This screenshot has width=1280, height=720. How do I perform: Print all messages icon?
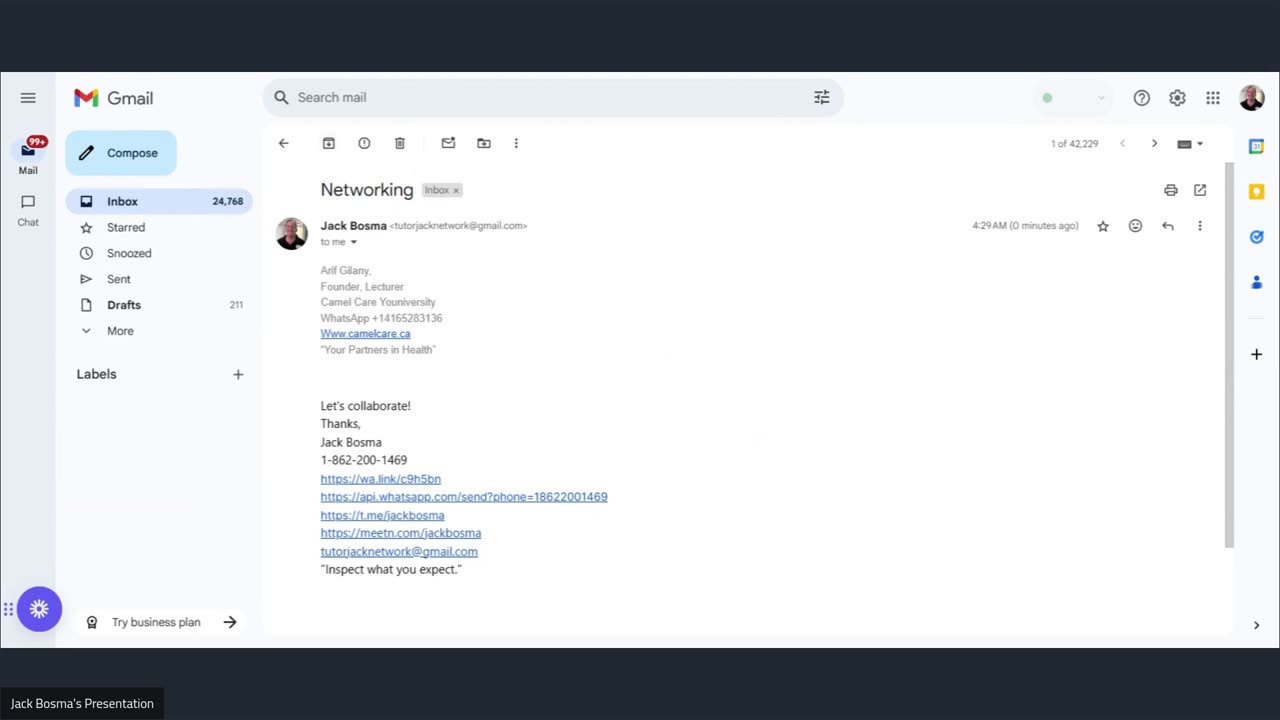pyautogui.click(x=1171, y=190)
